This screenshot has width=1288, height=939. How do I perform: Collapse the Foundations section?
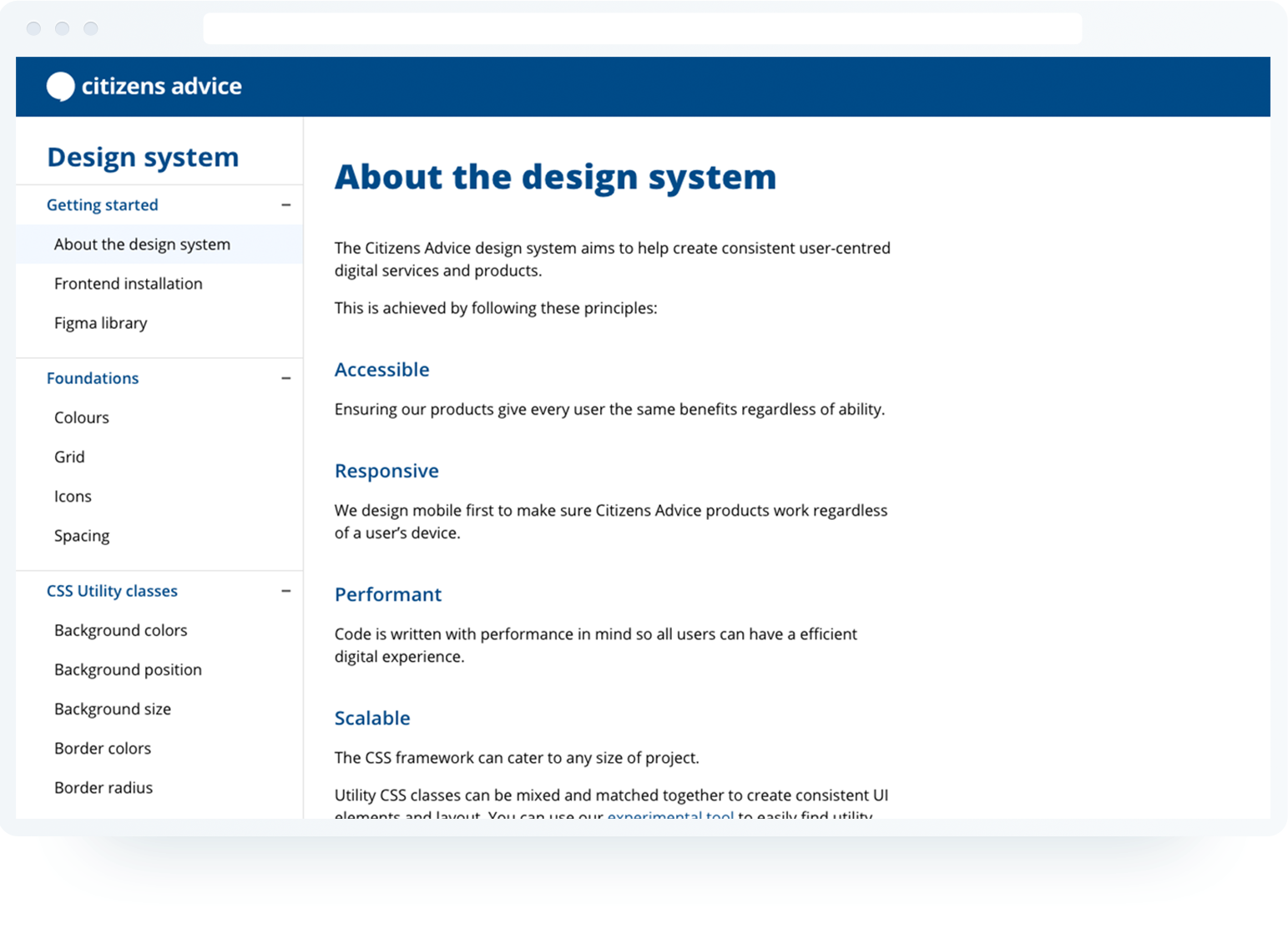[x=285, y=378]
